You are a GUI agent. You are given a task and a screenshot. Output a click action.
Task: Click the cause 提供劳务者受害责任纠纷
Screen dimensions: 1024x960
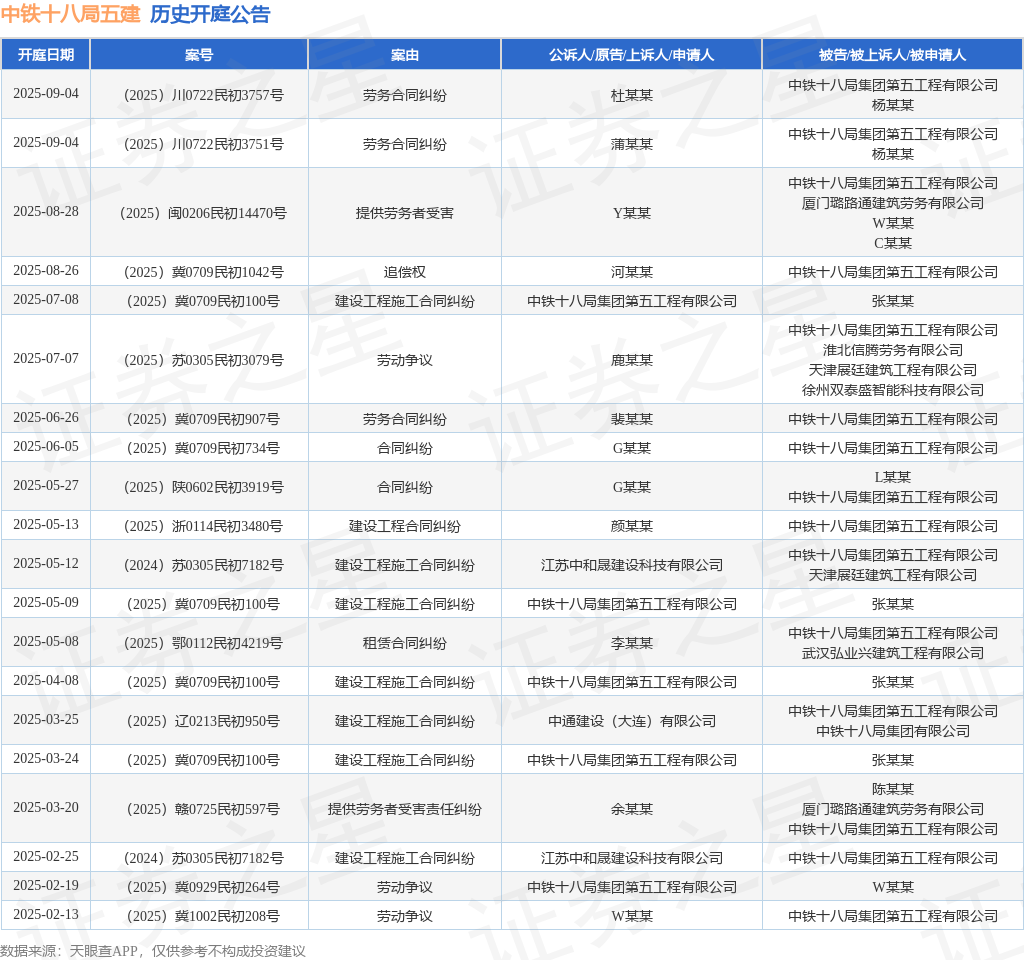click(405, 809)
